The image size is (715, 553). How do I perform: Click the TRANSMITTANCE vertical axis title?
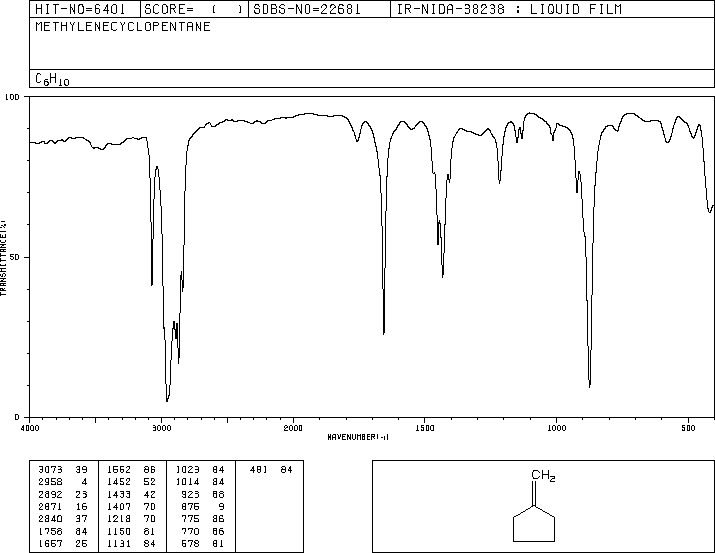click(x=3, y=258)
